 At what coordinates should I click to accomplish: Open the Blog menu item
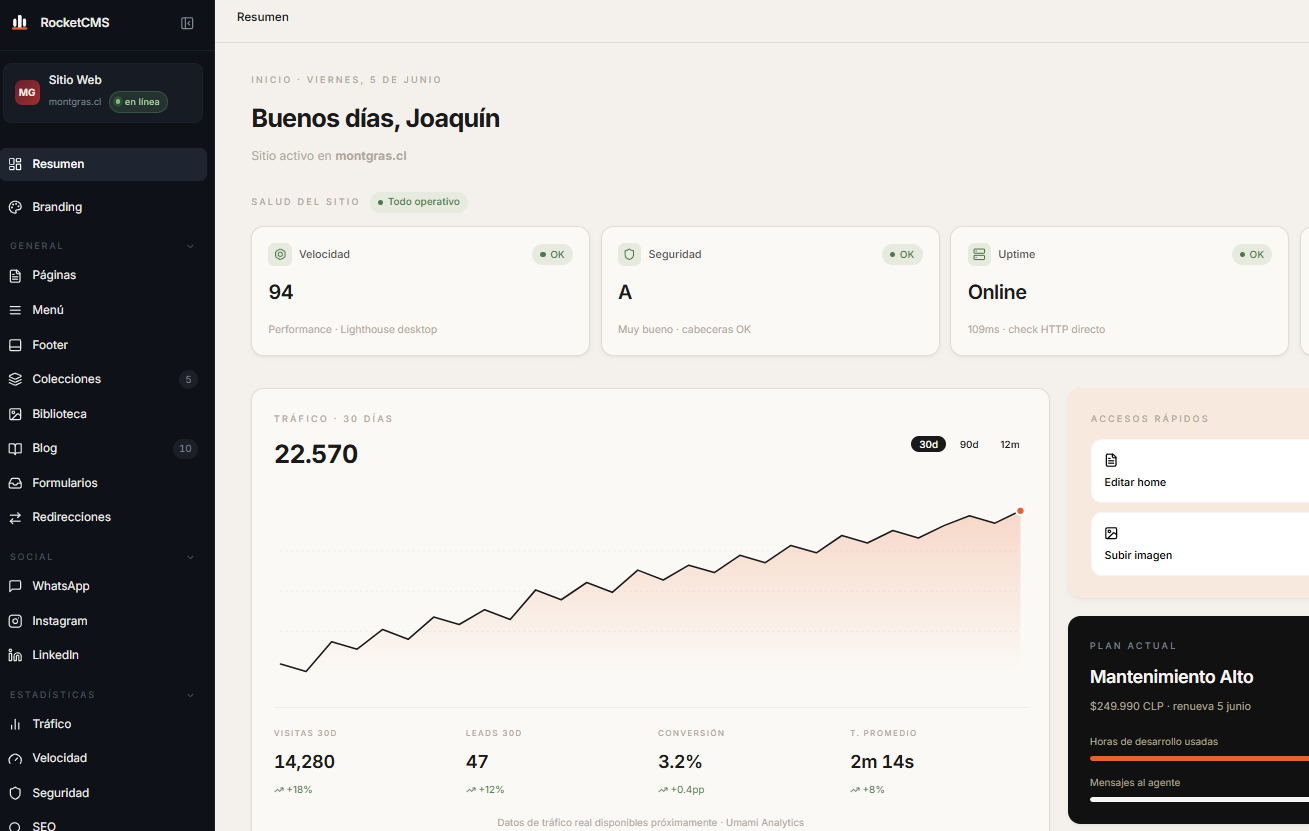pos(103,448)
